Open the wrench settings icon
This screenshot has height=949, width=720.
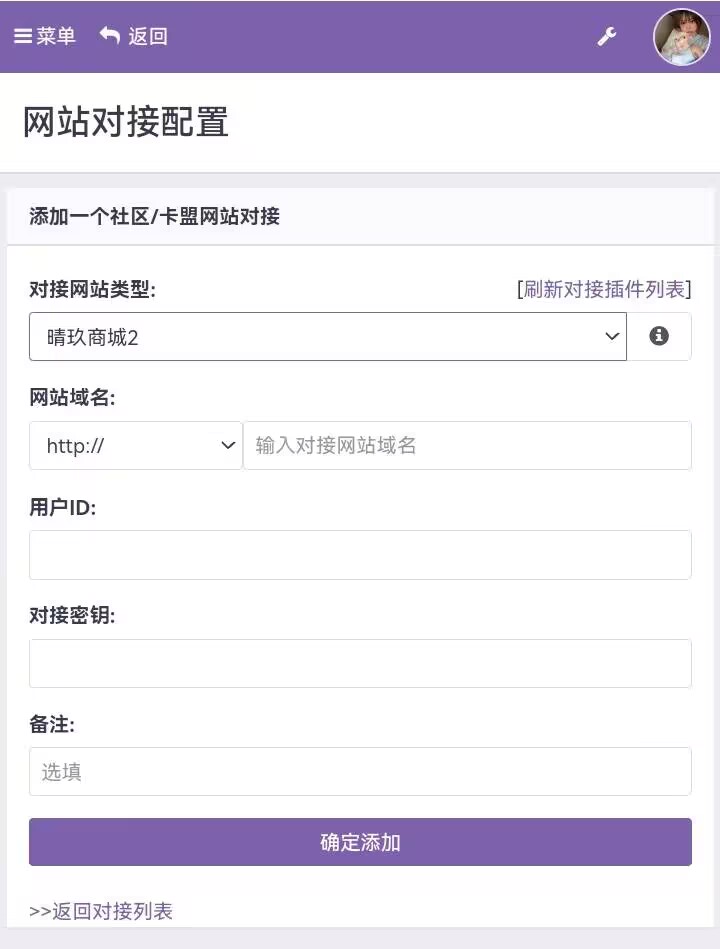pos(606,37)
